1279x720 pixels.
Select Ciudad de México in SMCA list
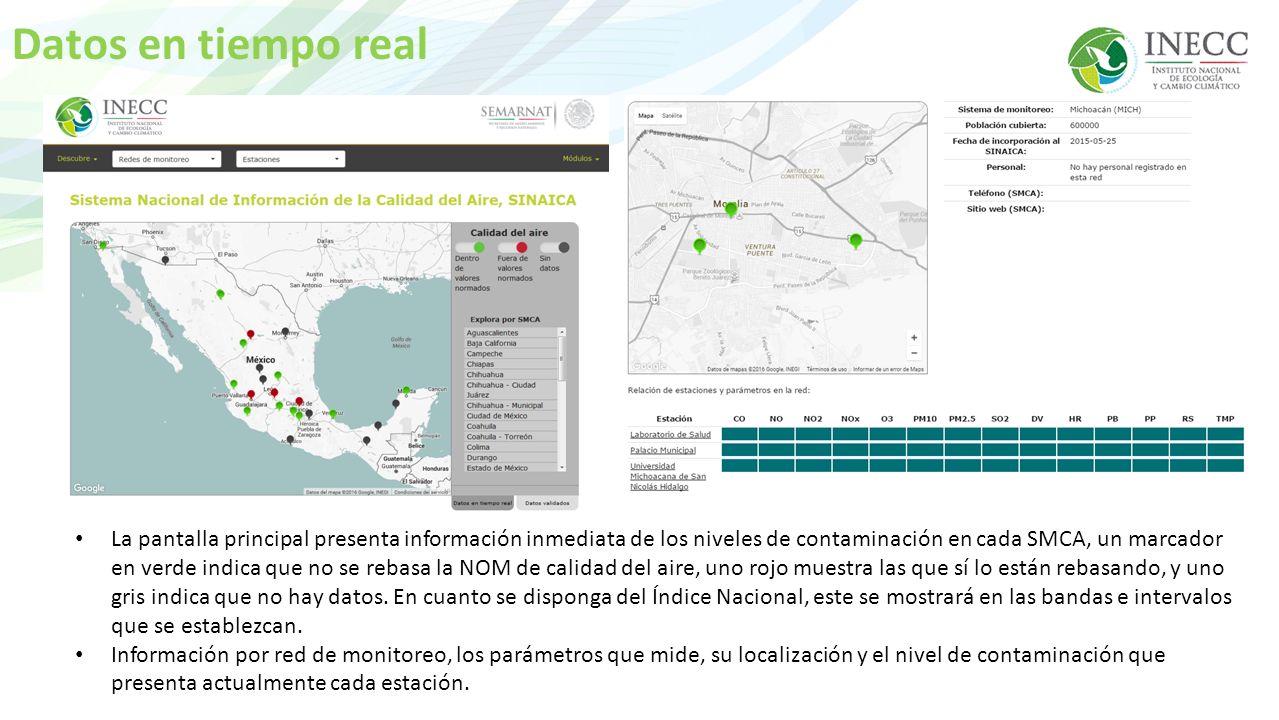(x=511, y=416)
